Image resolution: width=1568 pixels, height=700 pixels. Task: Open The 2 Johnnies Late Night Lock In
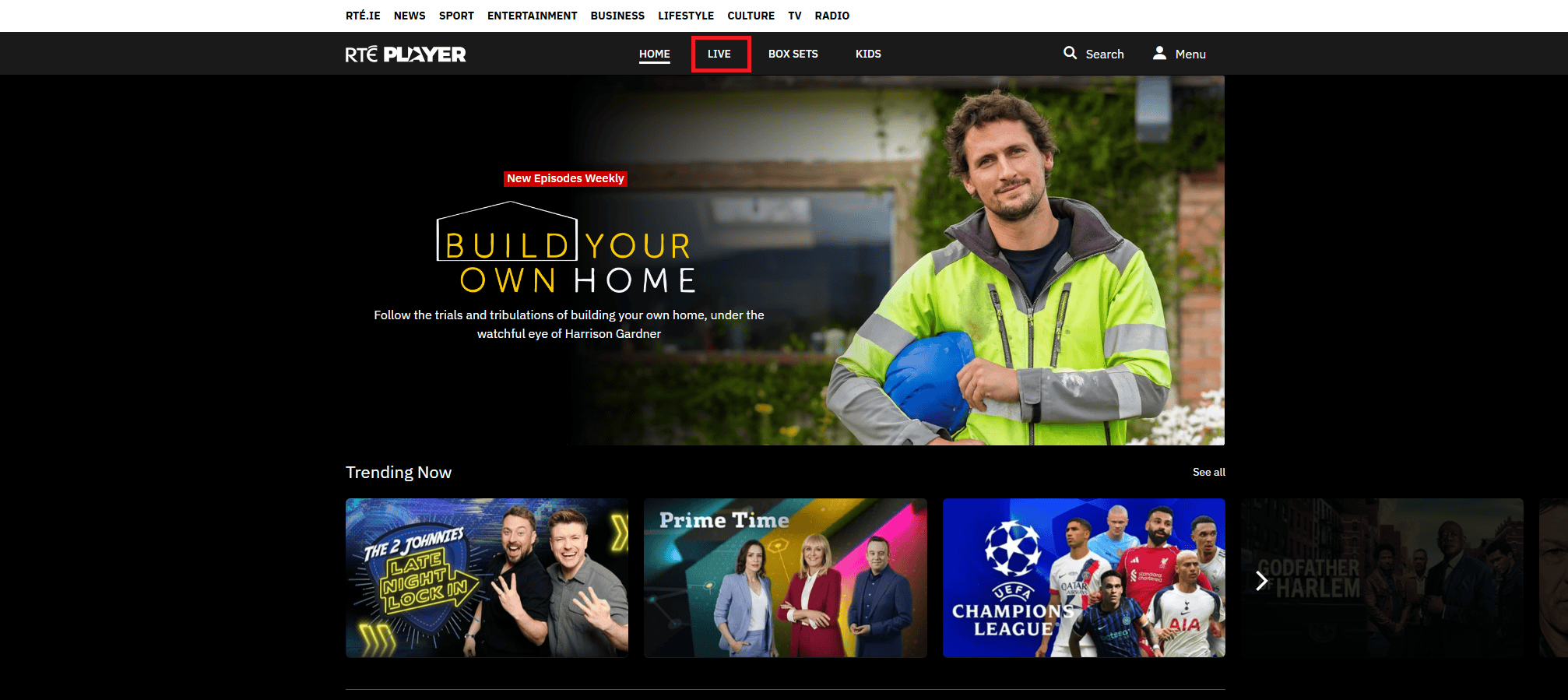(487, 578)
